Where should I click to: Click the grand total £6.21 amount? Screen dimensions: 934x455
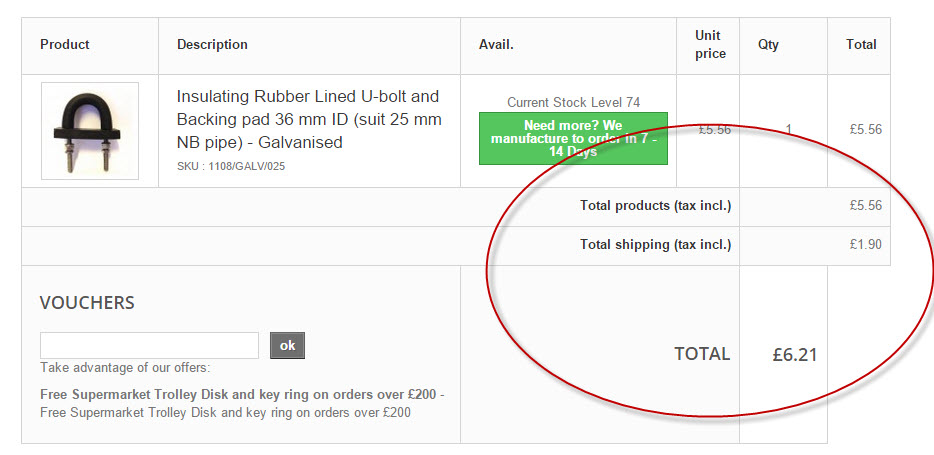795,354
